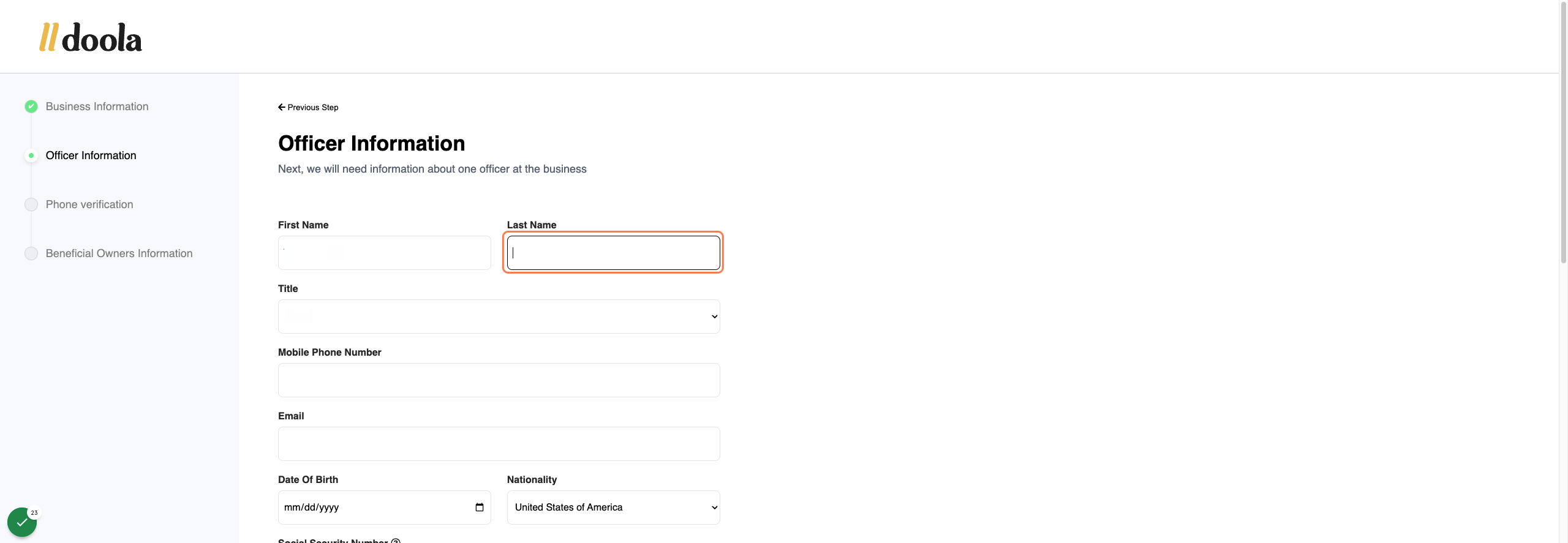This screenshot has width=1568, height=543.
Task: Click the Beneficial Owners Information step circle
Action: (x=31, y=253)
